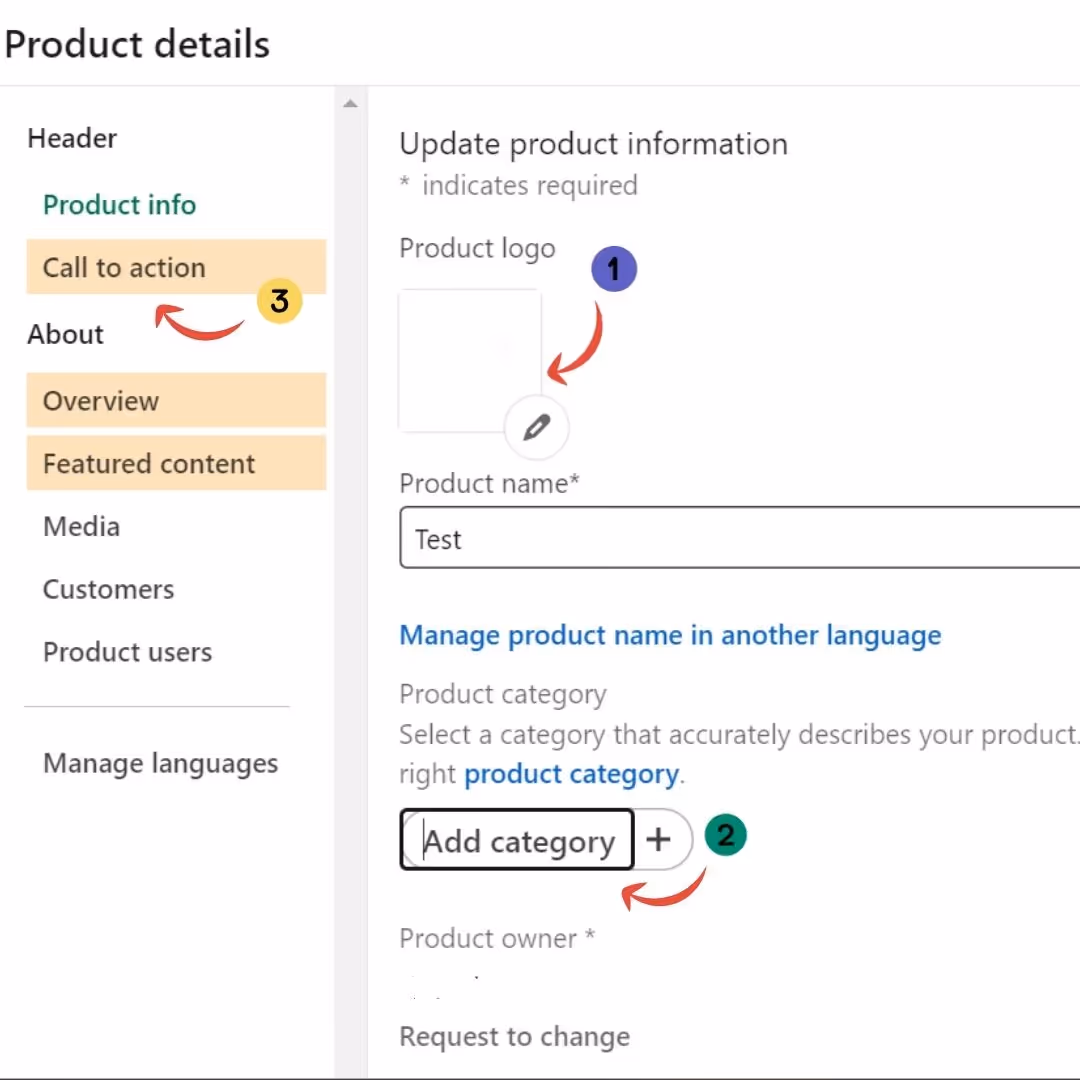Click the empty product logo thumbnail
This screenshot has width=1080, height=1080.
pyautogui.click(x=469, y=360)
